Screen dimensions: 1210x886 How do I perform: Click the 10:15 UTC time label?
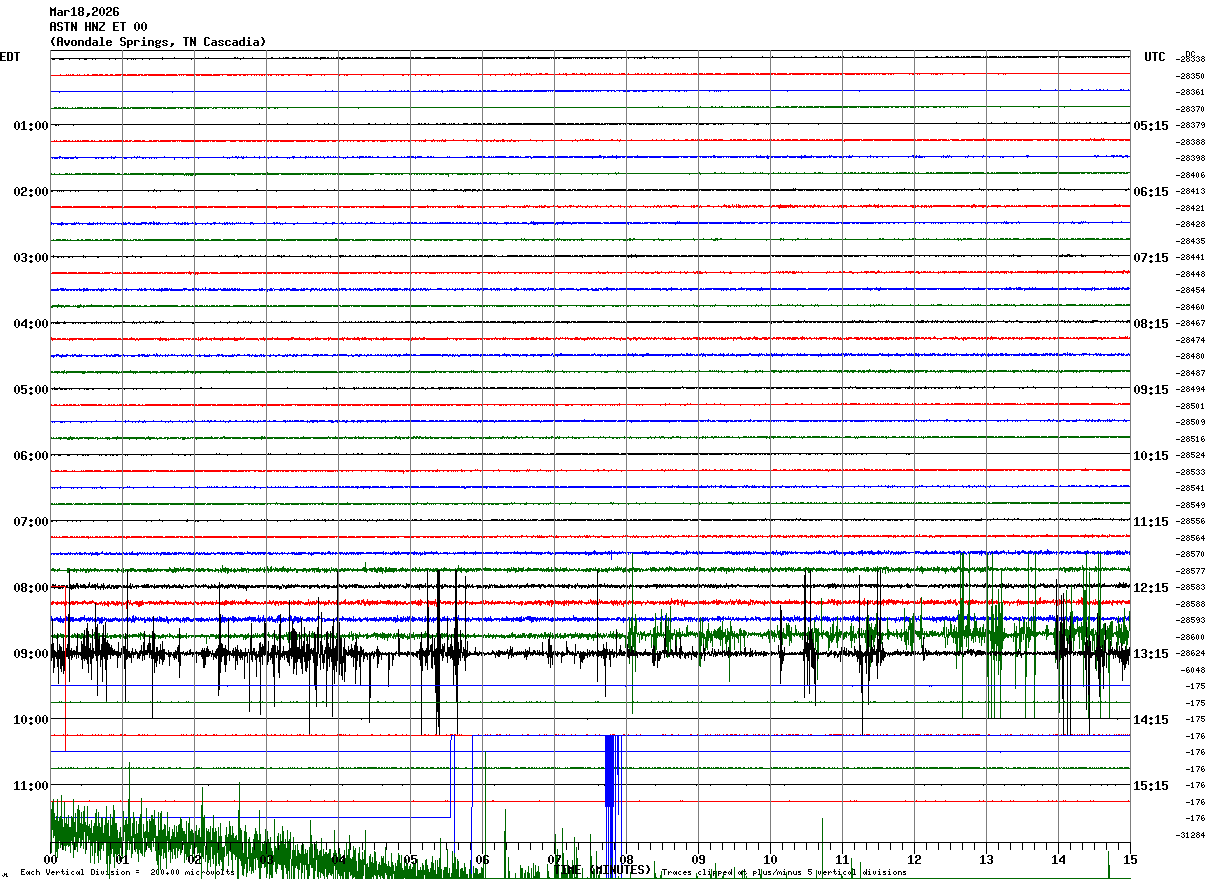tap(1151, 456)
